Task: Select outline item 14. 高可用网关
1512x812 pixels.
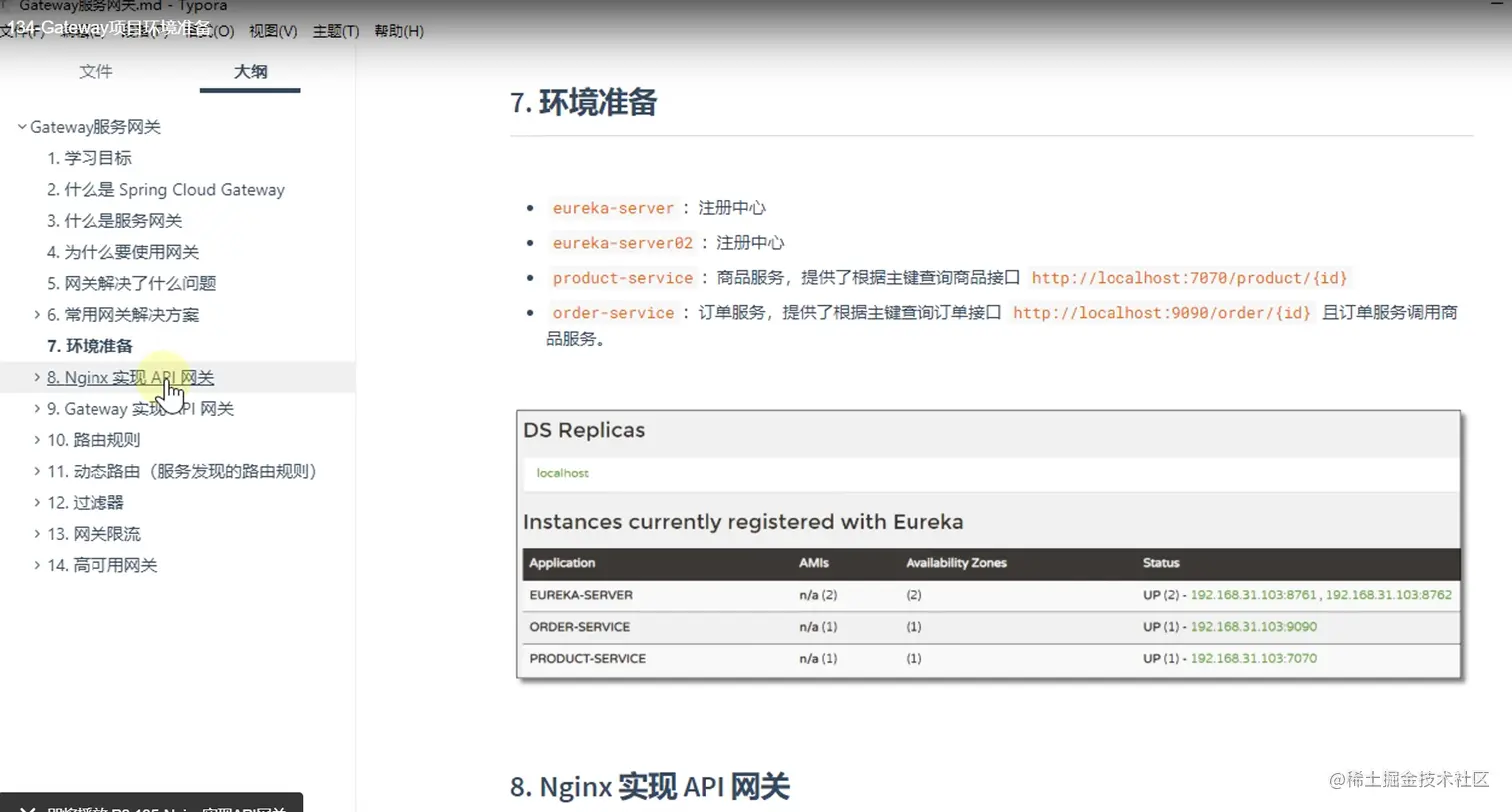Action: [x=102, y=565]
